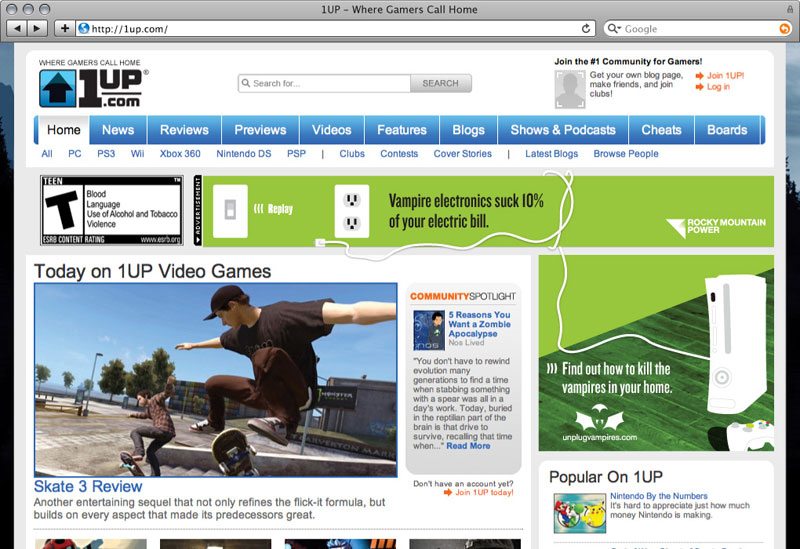Open the Shows & Podcasts tab
The width and height of the screenshot is (800, 549).
[x=563, y=130]
